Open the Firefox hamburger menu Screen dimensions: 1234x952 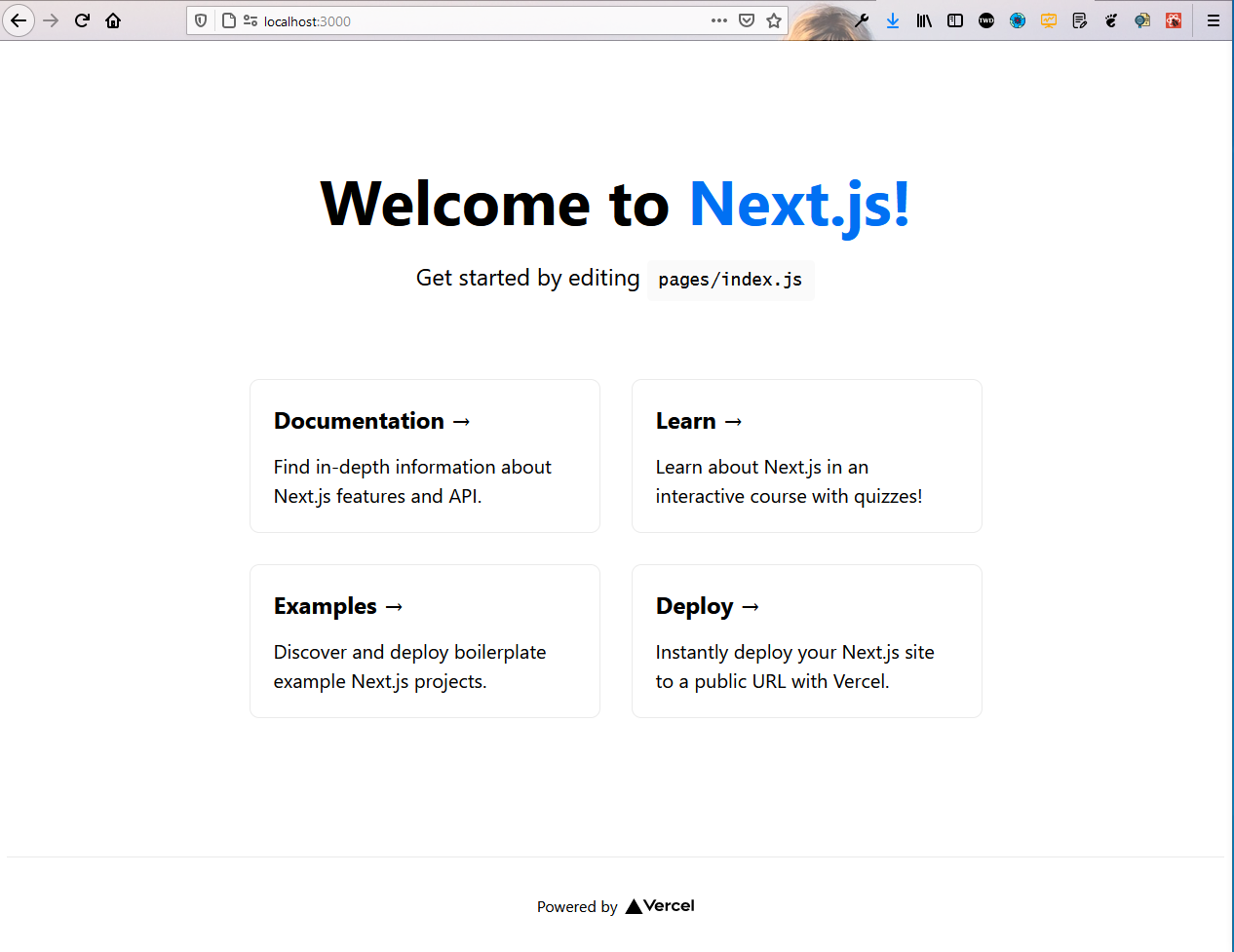pyautogui.click(x=1214, y=20)
